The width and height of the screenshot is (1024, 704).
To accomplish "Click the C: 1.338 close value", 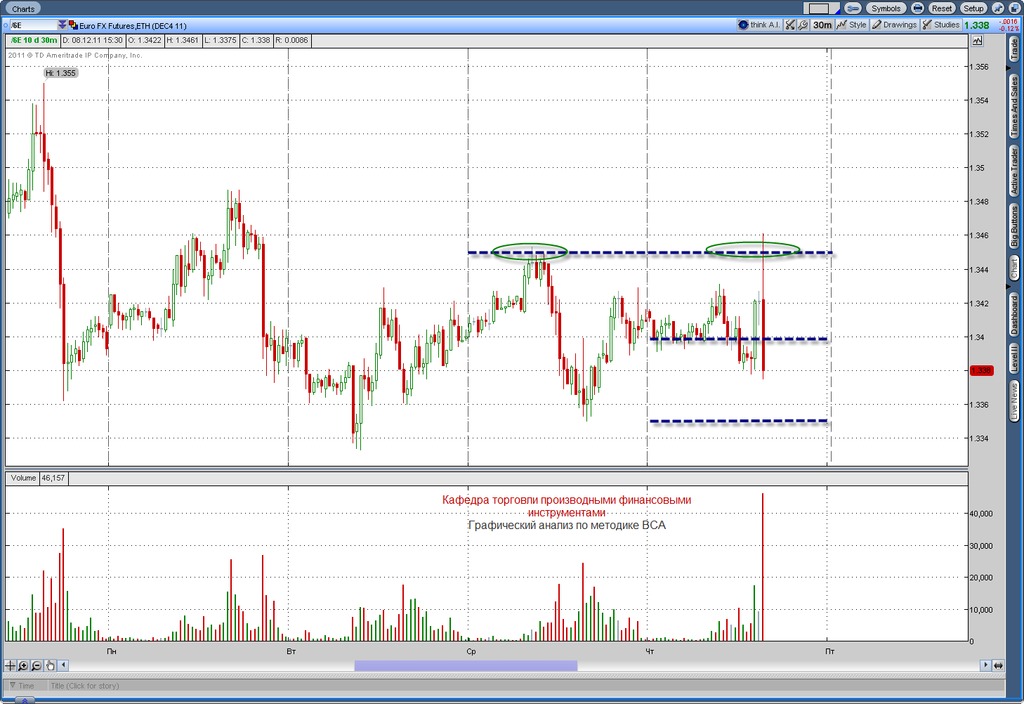I will pos(255,40).
